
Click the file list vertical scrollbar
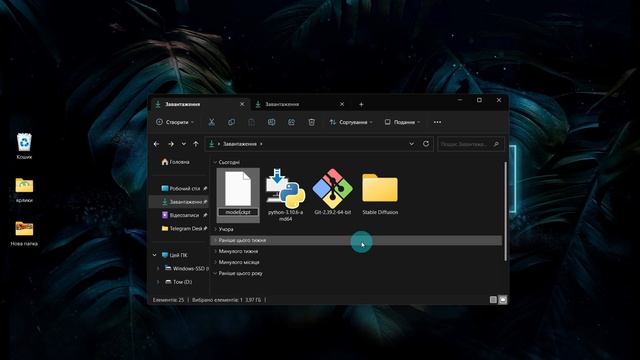point(506,211)
